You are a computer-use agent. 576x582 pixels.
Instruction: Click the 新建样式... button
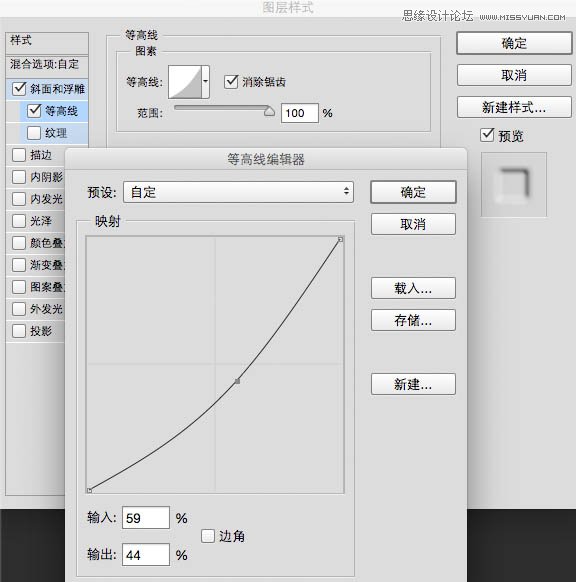pos(514,107)
